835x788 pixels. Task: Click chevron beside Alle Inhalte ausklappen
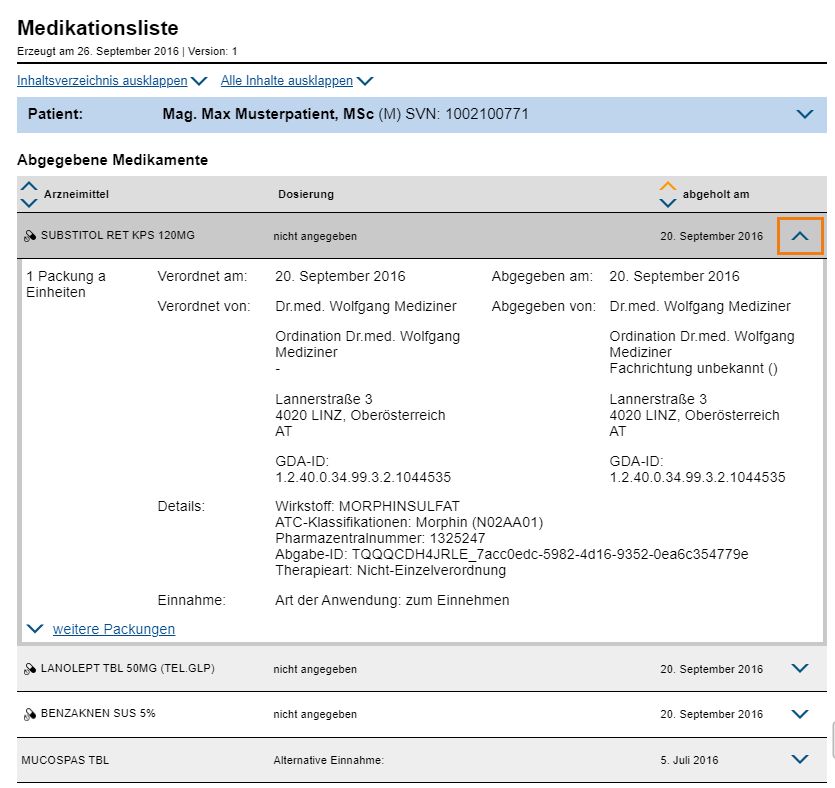click(x=365, y=81)
